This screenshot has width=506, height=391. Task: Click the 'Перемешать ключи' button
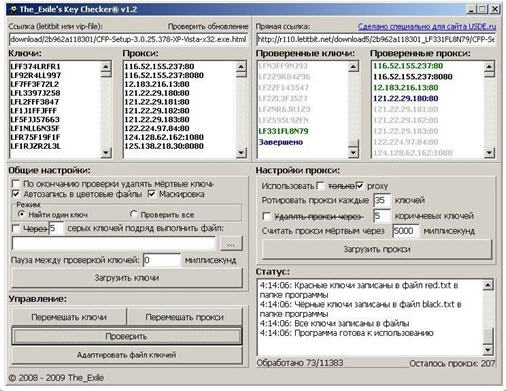coord(69,317)
